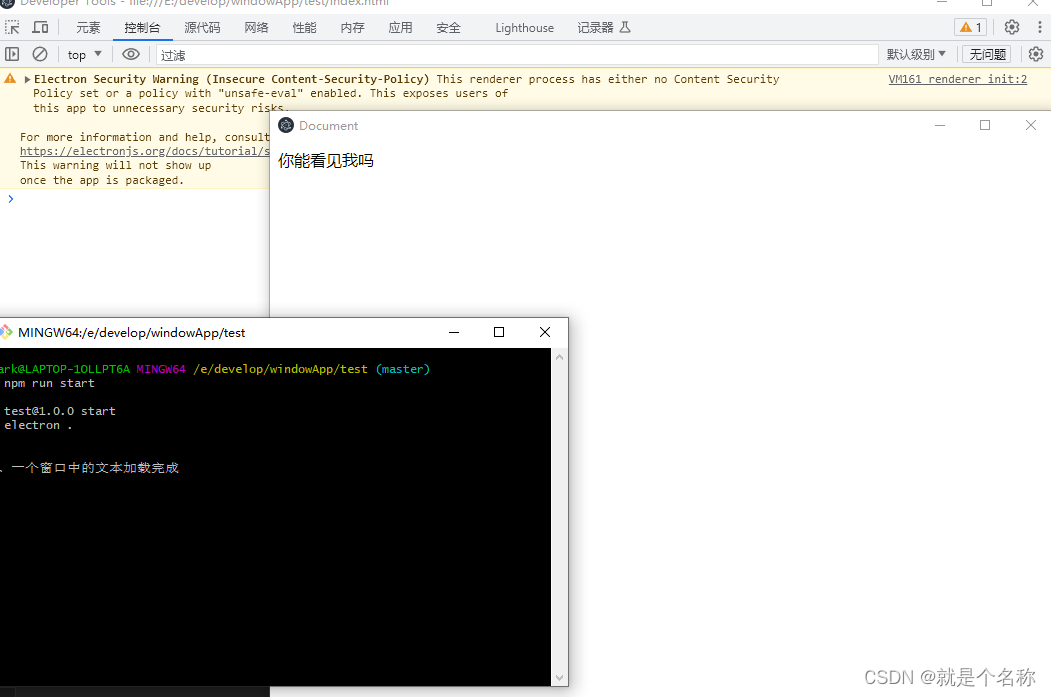The height and width of the screenshot is (697, 1051).
Task: Open the 默认级别 log level dropdown
Action: coord(916,54)
